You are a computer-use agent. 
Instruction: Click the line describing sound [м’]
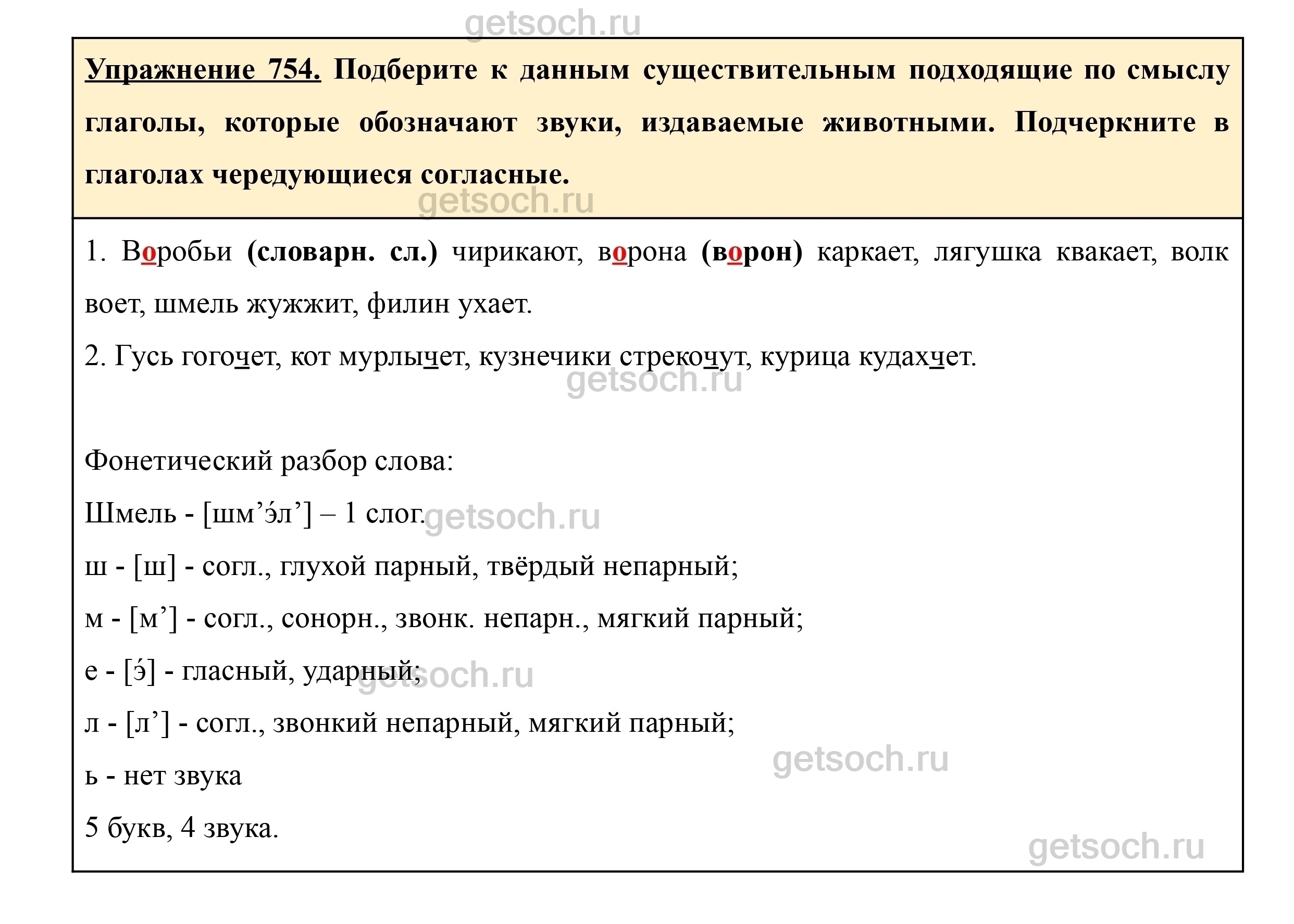(x=443, y=619)
